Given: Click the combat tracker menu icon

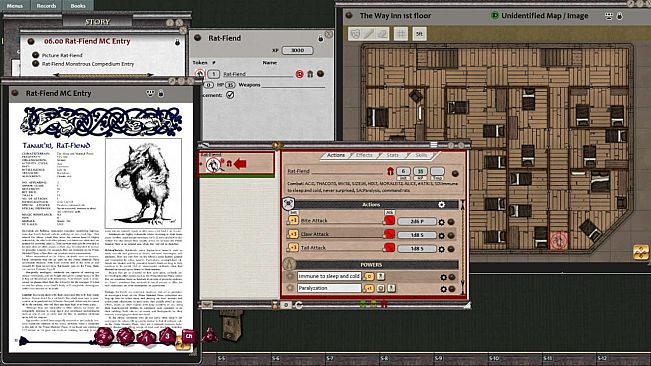Looking at the screenshot, I should coord(433,144).
